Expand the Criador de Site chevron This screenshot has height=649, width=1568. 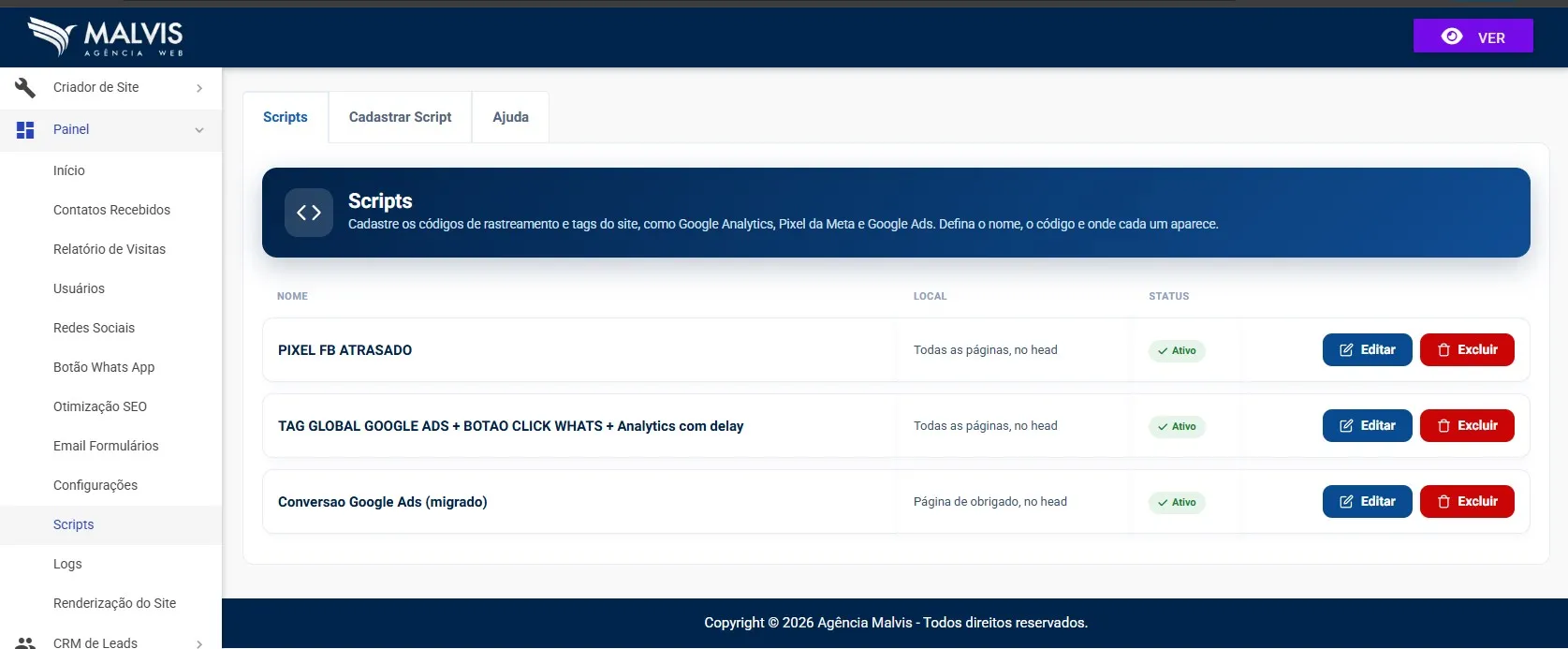coord(199,88)
